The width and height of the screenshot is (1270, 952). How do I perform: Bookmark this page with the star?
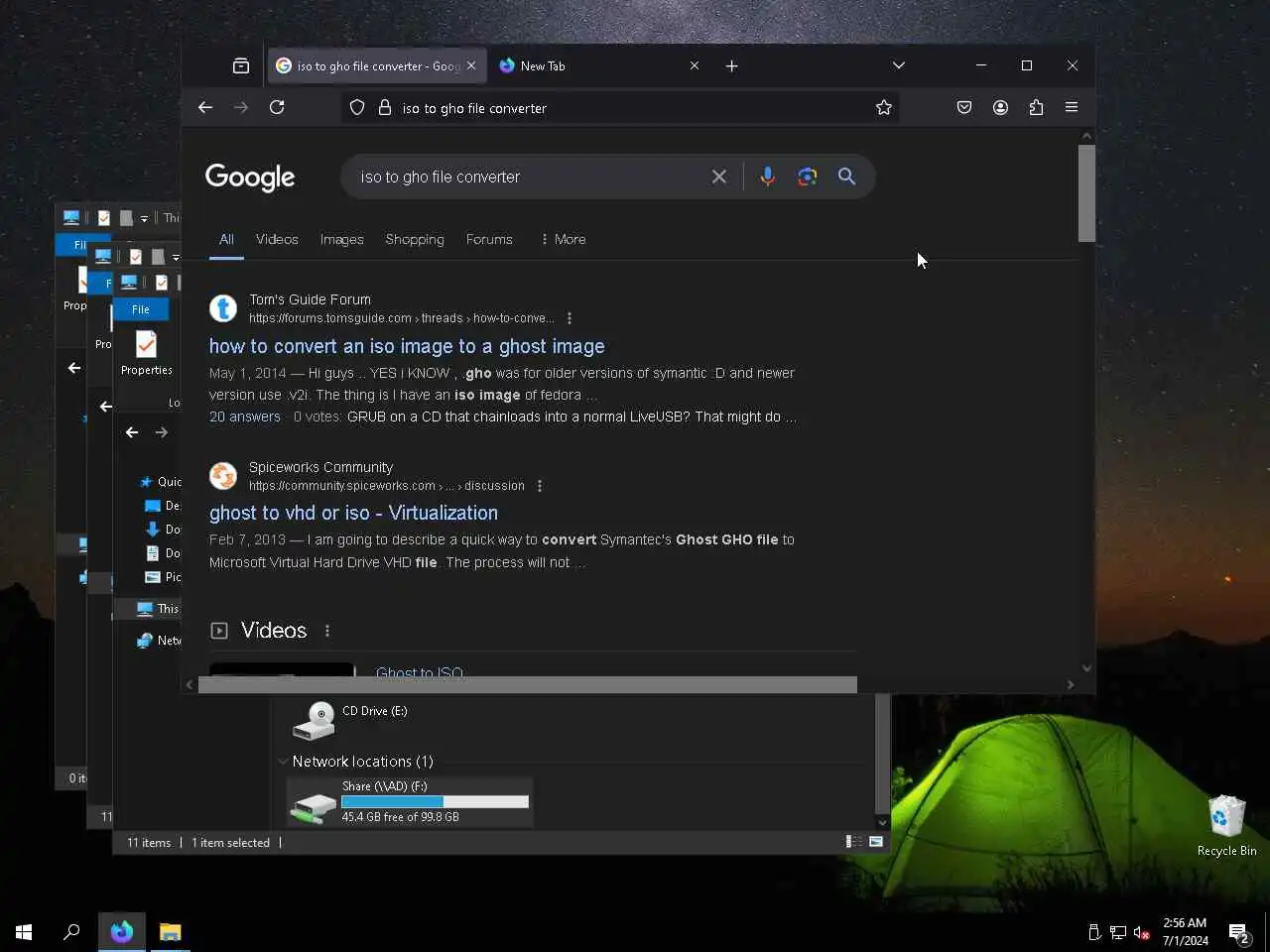884,107
